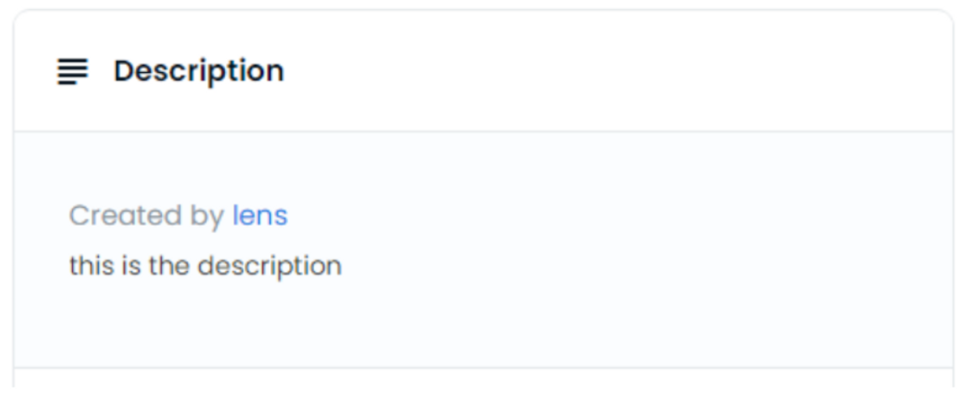Click the word 'by' before lens
Viewport: 972px width, 397px height.
[x=207, y=217]
